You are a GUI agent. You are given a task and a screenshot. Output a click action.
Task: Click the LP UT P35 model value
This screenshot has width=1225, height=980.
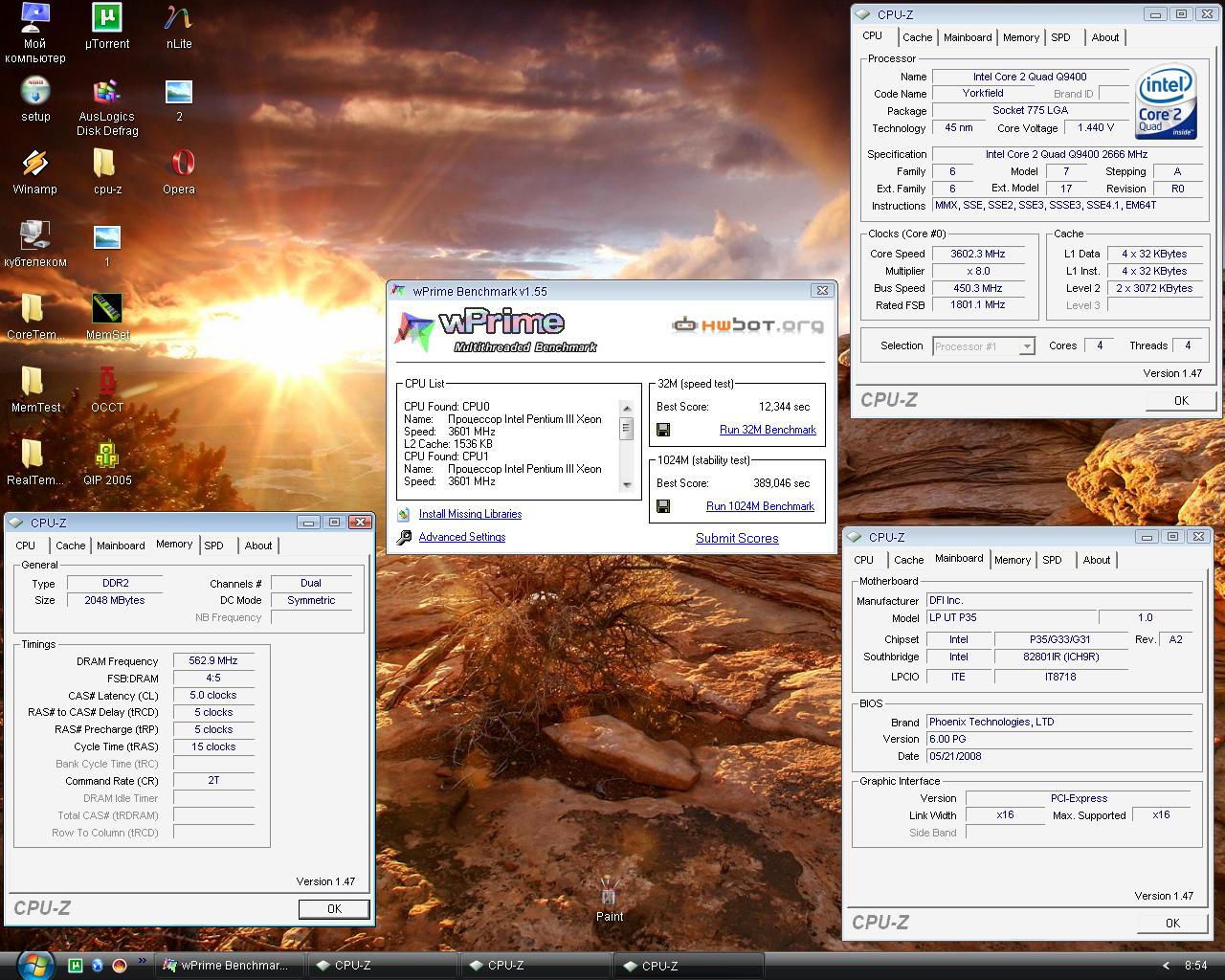[x=1012, y=617]
